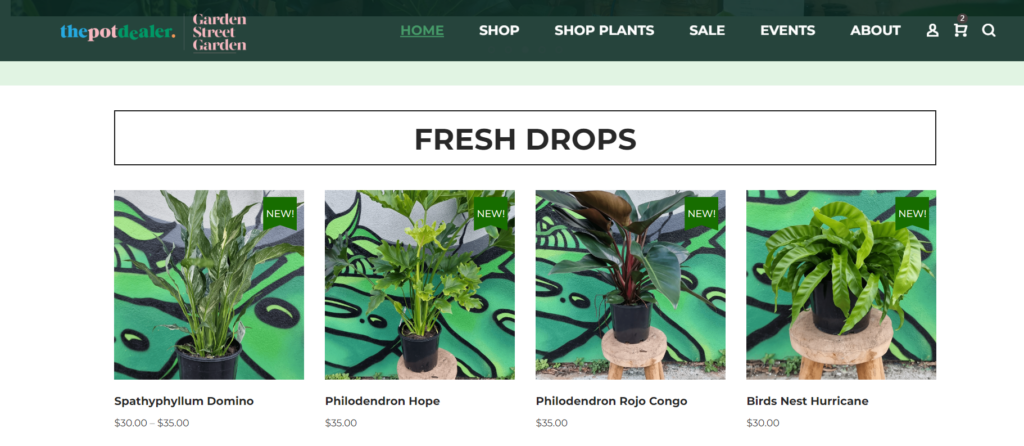Open Philodendron Hope product title link

click(382, 401)
